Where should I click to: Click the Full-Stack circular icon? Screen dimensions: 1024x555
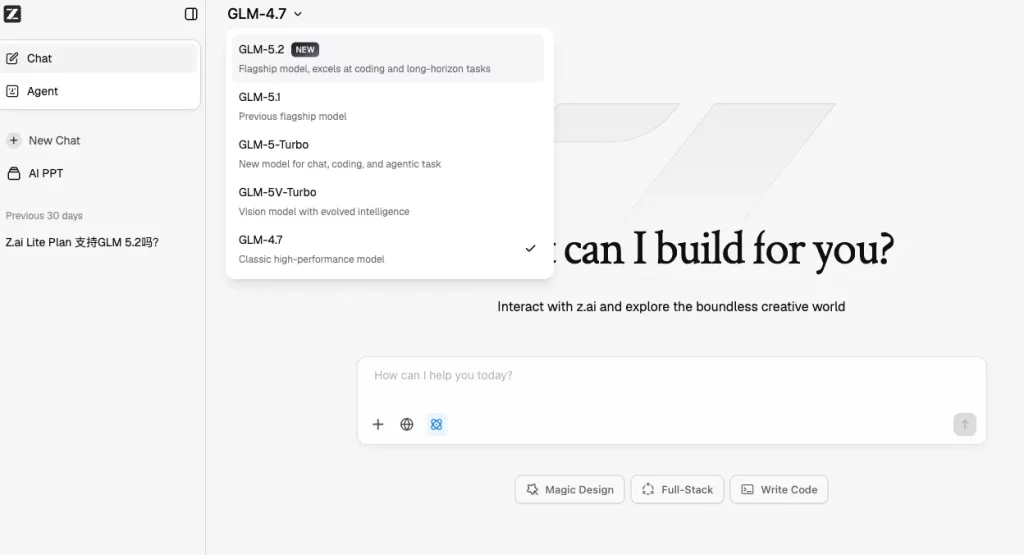pos(648,489)
